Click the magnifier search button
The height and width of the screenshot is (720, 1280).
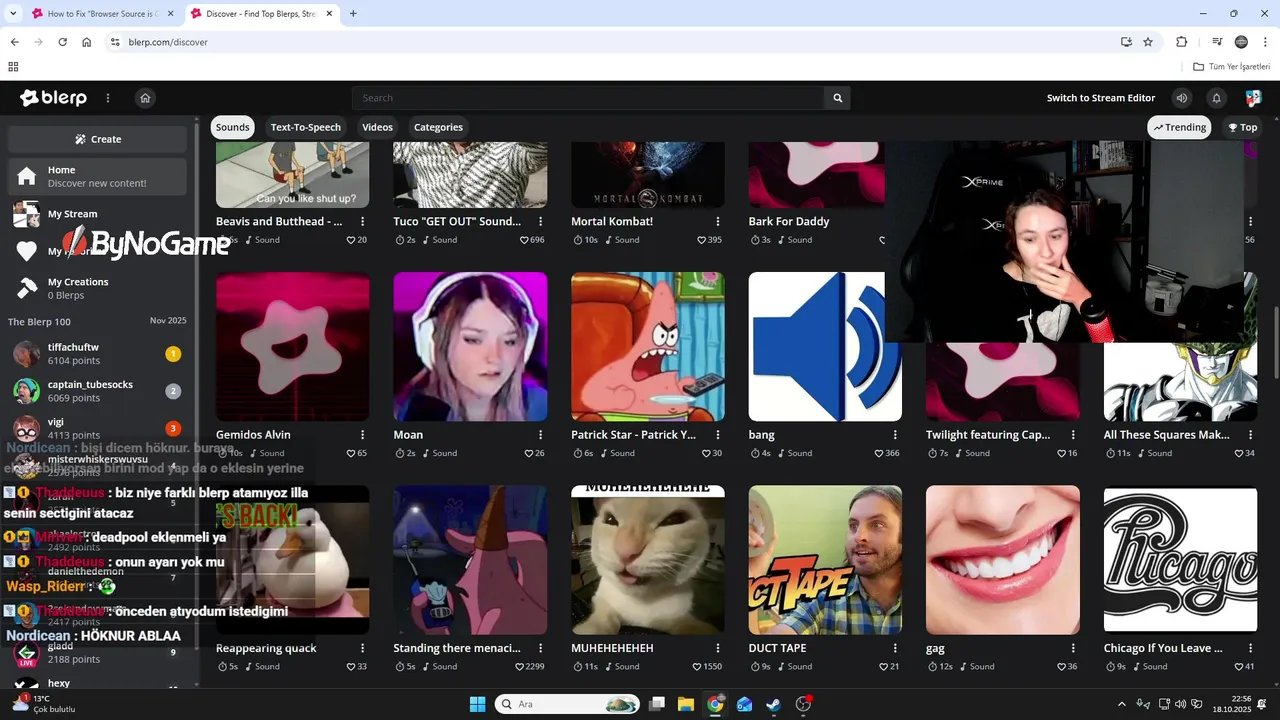[x=838, y=98]
